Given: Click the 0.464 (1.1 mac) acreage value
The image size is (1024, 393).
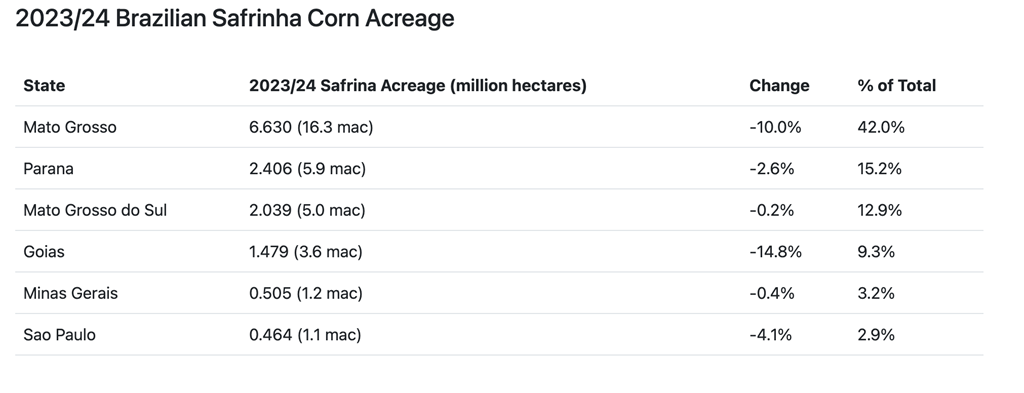Looking at the screenshot, I should pyautogui.click(x=305, y=335).
